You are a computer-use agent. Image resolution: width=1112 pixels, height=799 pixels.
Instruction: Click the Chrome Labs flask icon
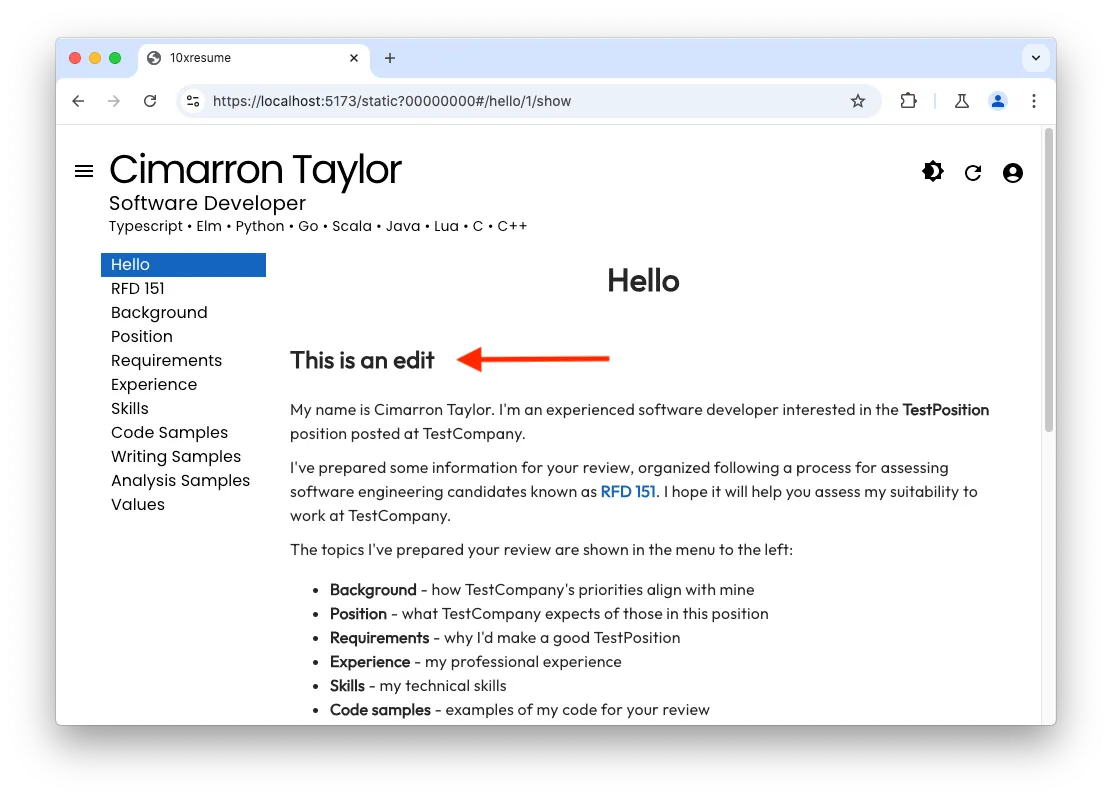(961, 101)
